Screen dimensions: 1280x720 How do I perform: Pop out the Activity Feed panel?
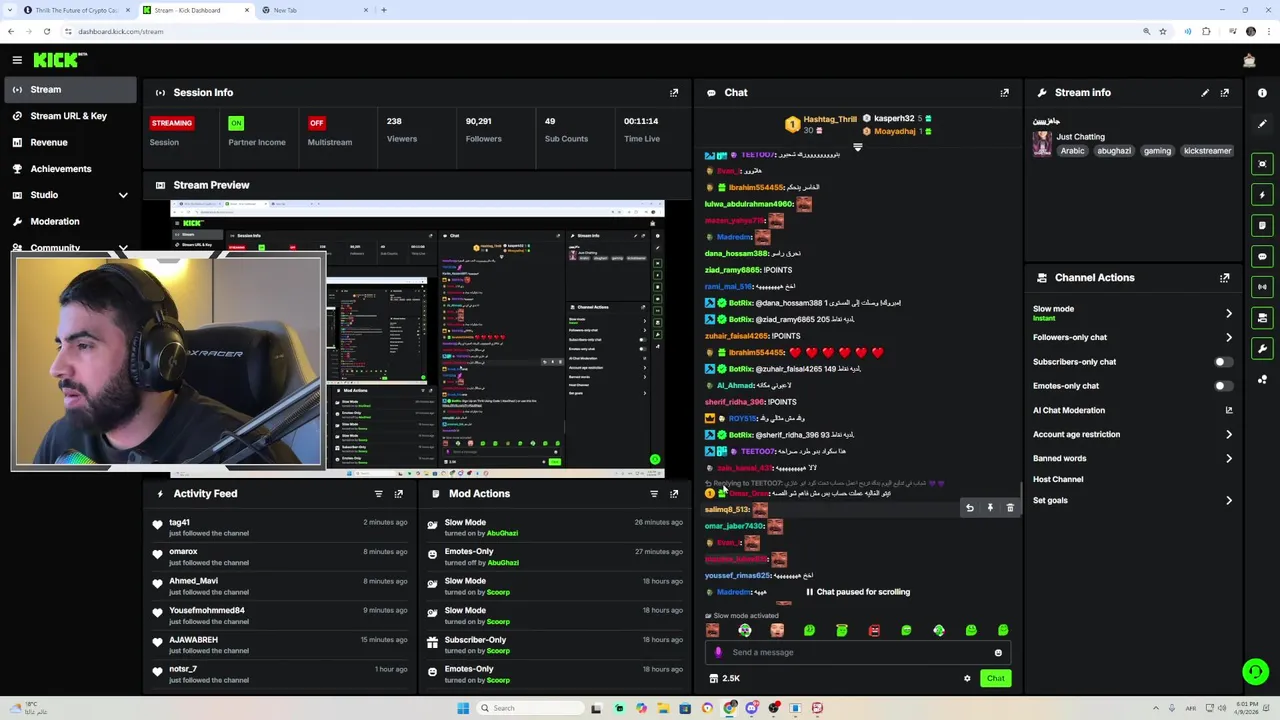398,494
